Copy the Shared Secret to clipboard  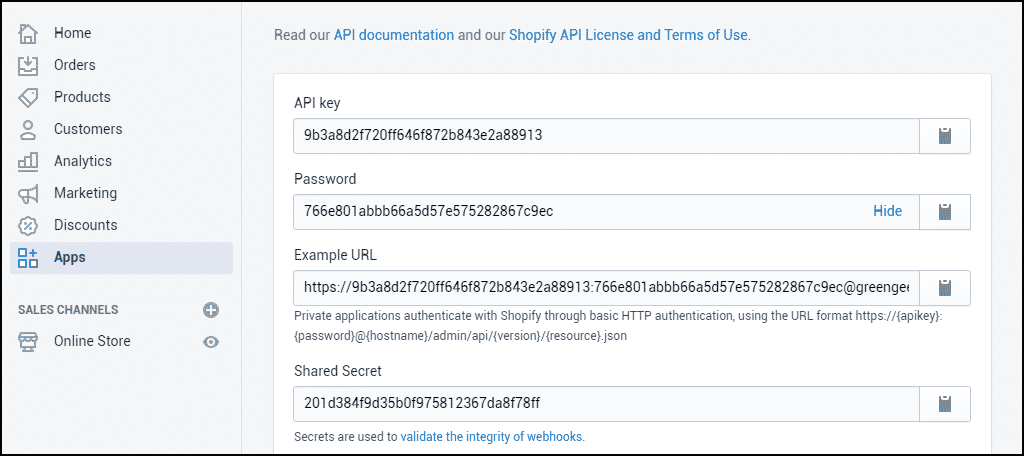point(944,404)
